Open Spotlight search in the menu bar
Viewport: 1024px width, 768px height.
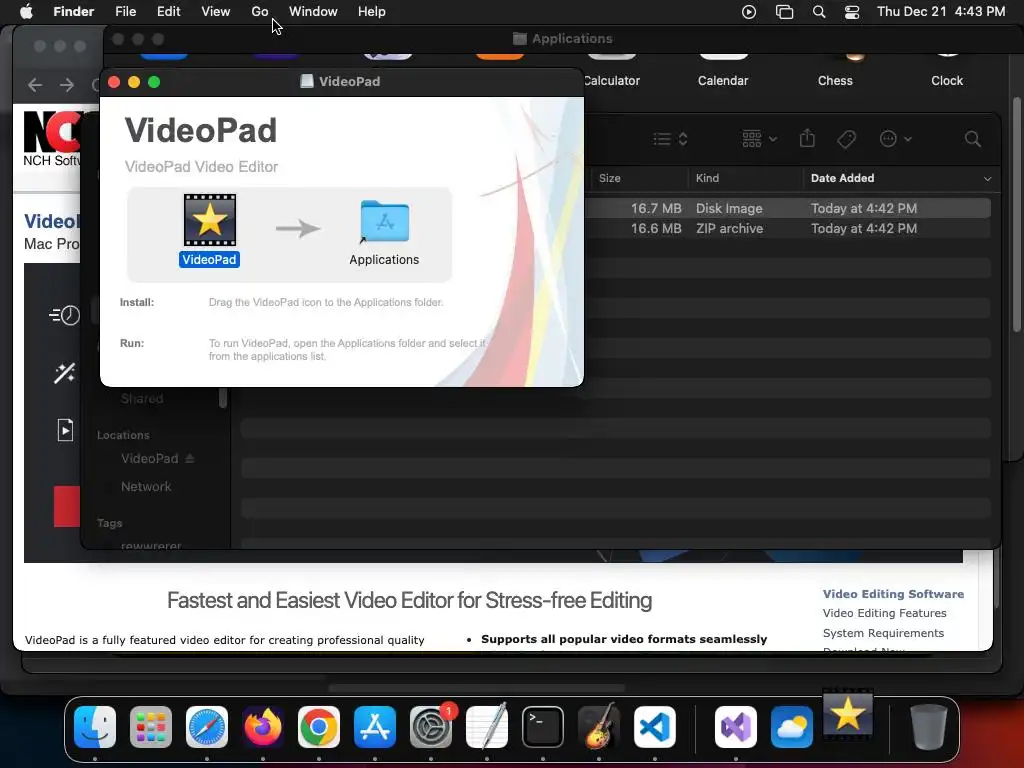818,12
